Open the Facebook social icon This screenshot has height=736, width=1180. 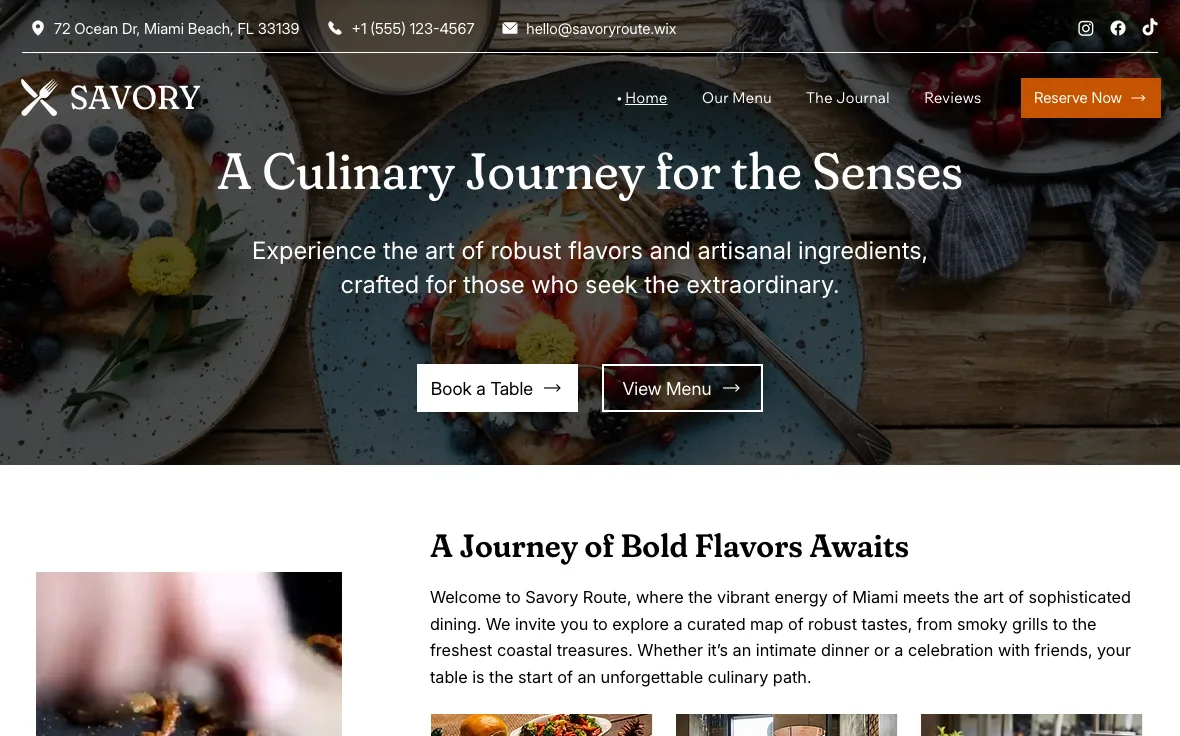coord(1118,29)
